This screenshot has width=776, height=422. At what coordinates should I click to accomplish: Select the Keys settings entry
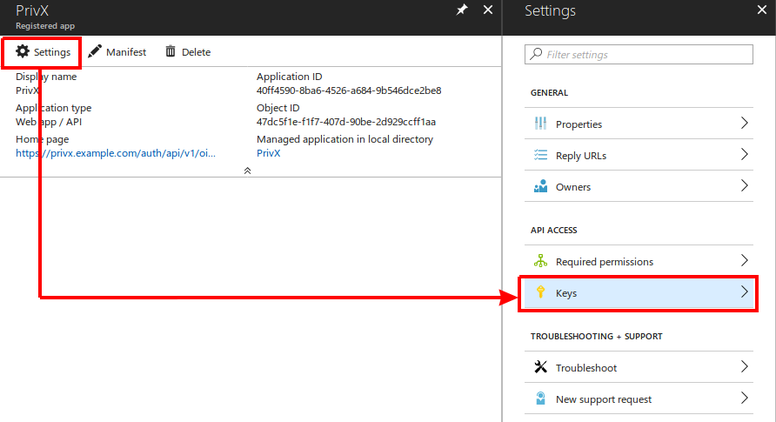tap(639, 293)
